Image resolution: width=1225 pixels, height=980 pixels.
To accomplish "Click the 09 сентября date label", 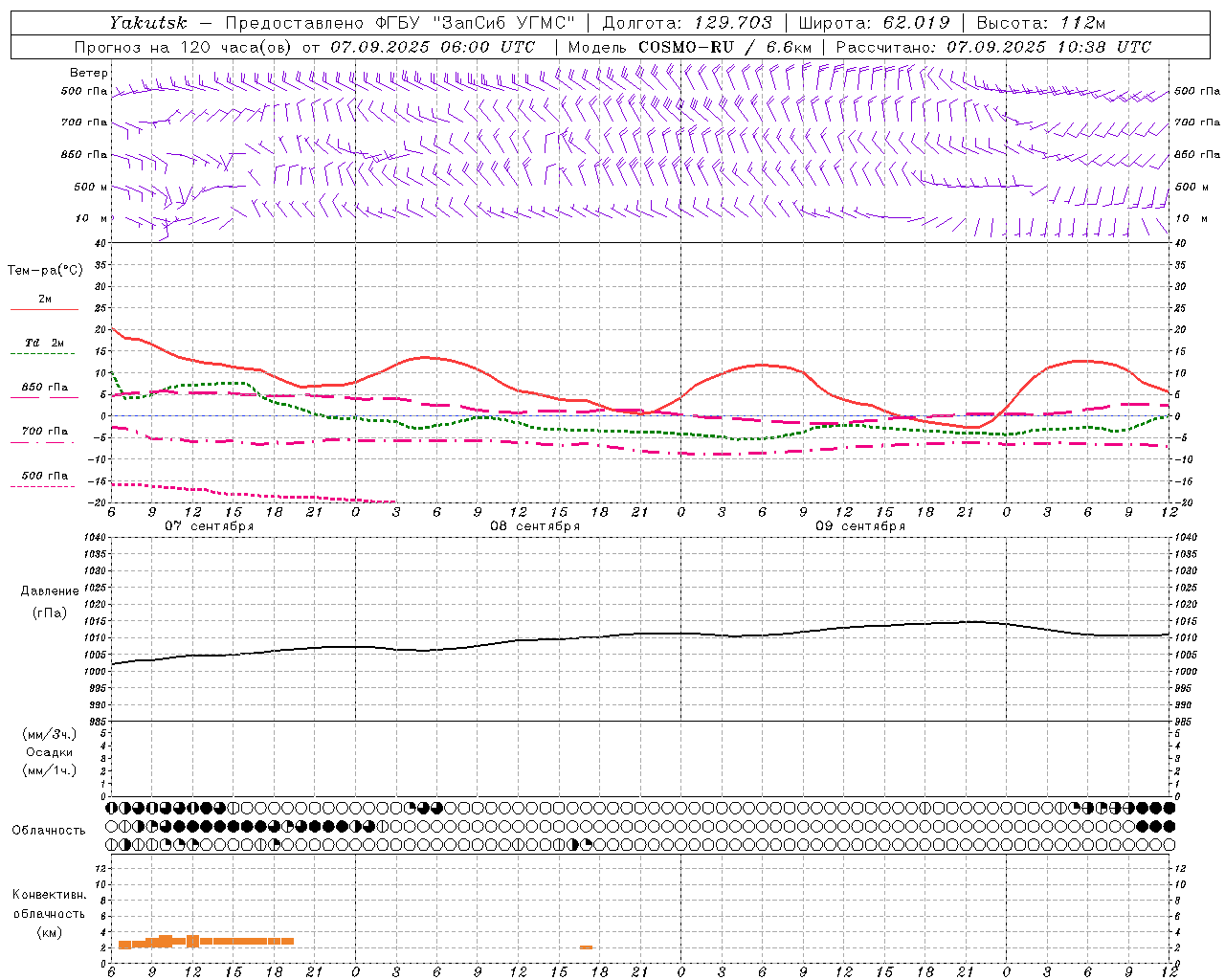I will [860, 526].
